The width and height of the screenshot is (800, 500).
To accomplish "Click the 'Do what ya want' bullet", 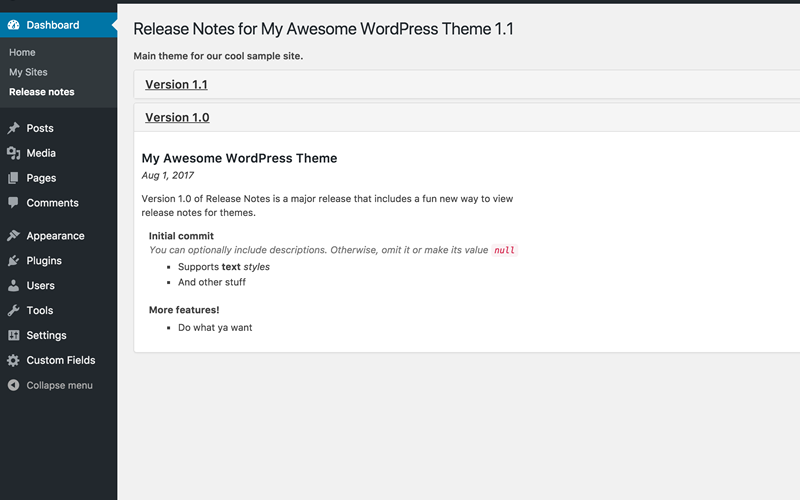I will tap(215, 328).
